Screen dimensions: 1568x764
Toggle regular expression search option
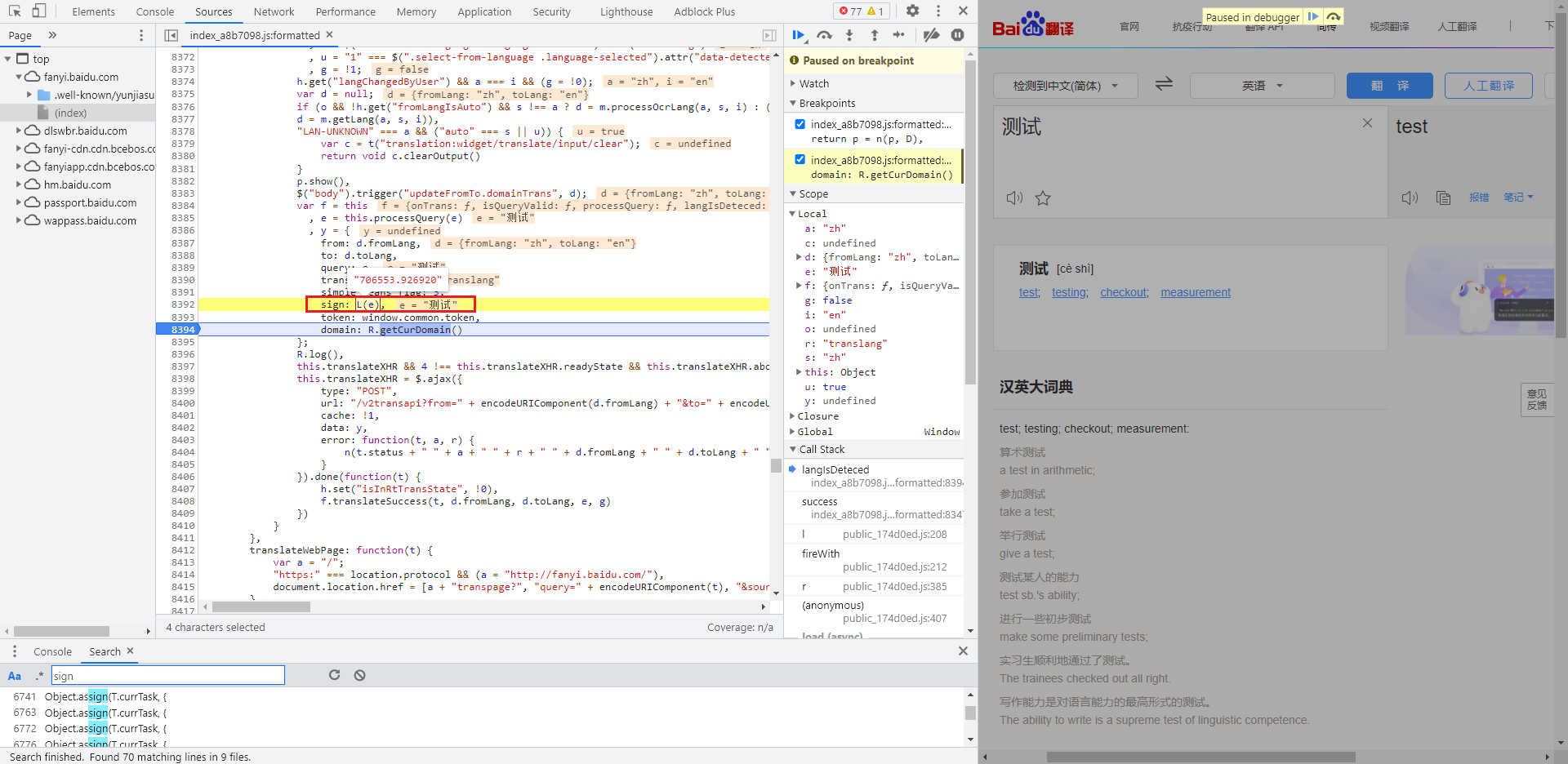pyautogui.click(x=39, y=676)
